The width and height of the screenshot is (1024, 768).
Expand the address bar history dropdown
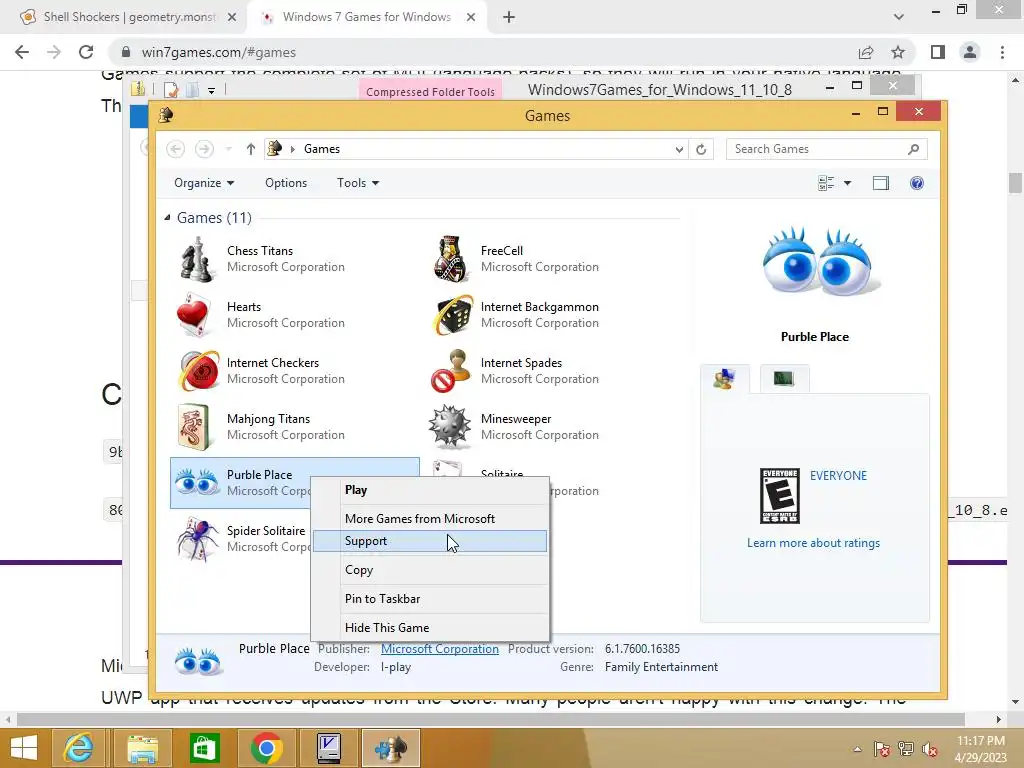(x=679, y=150)
